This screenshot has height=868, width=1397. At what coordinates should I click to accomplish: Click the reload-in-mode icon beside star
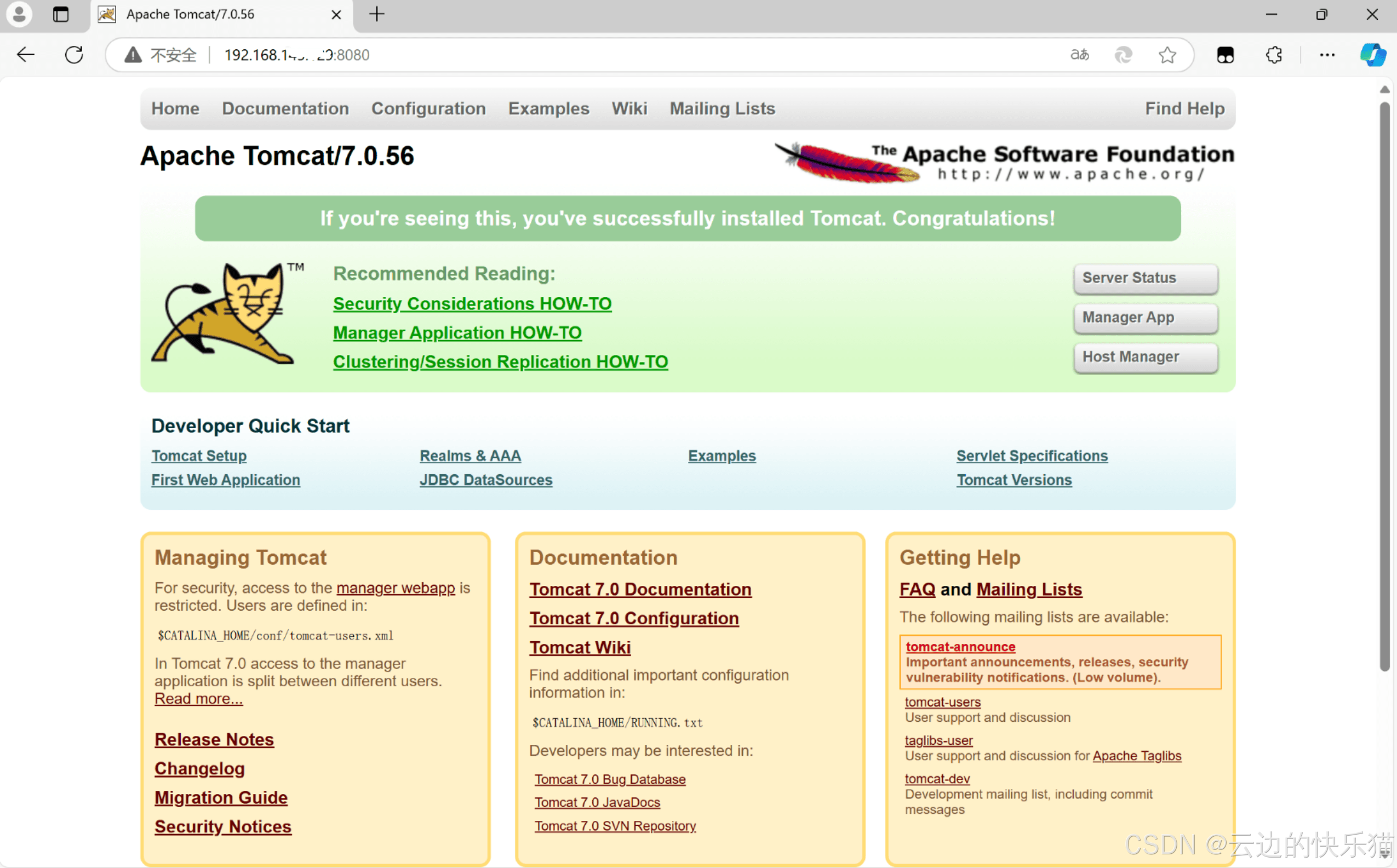(x=1124, y=55)
